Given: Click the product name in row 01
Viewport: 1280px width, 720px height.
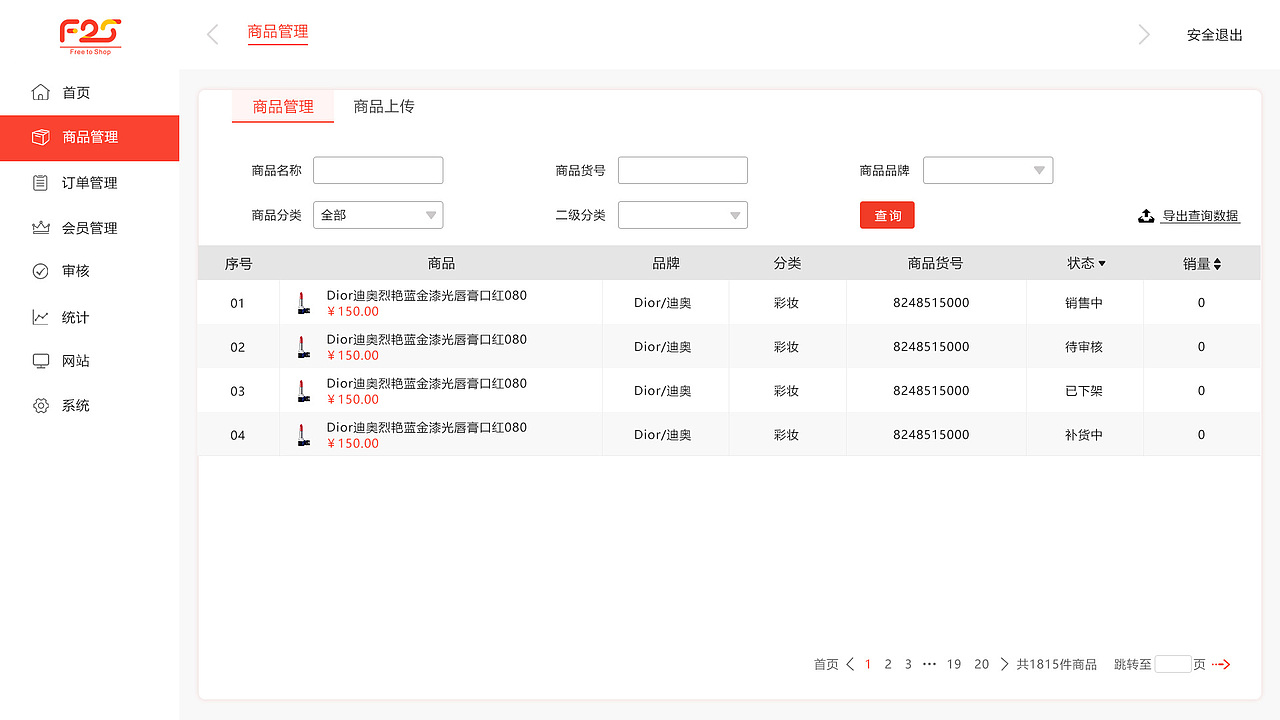Looking at the screenshot, I should point(427,296).
